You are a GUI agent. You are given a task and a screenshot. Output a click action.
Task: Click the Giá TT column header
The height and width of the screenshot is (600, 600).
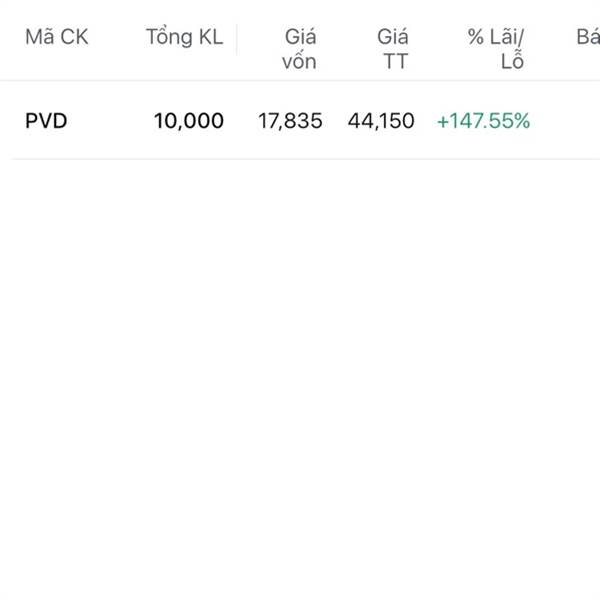coord(393,49)
